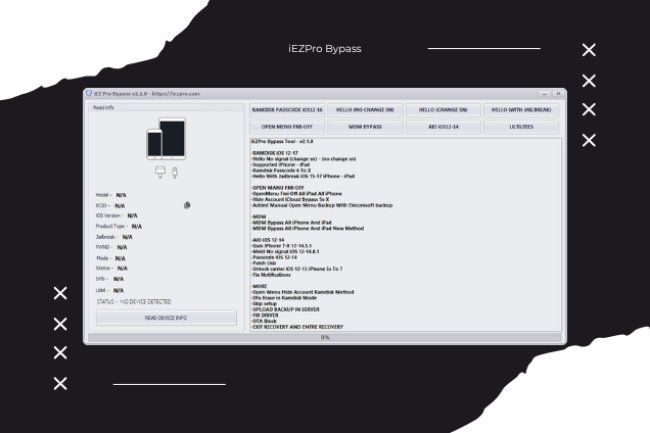Click the Mode N/A value
Screen dimensions: 650x433
point(120,259)
